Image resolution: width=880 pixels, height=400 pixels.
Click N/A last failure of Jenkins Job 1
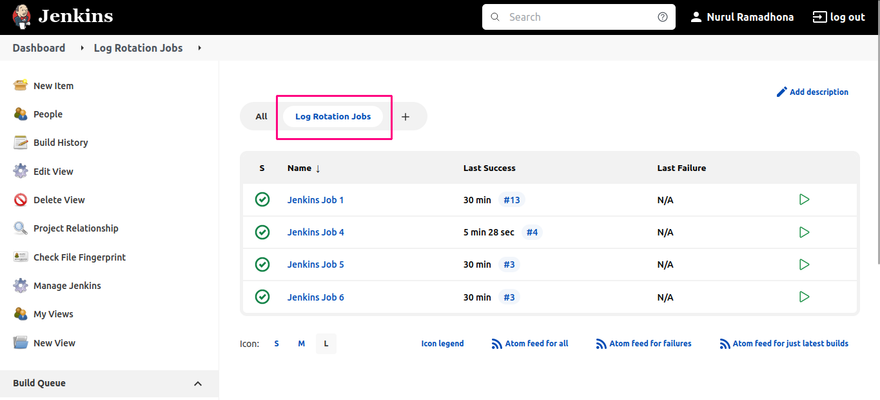(x=665, y=200)
